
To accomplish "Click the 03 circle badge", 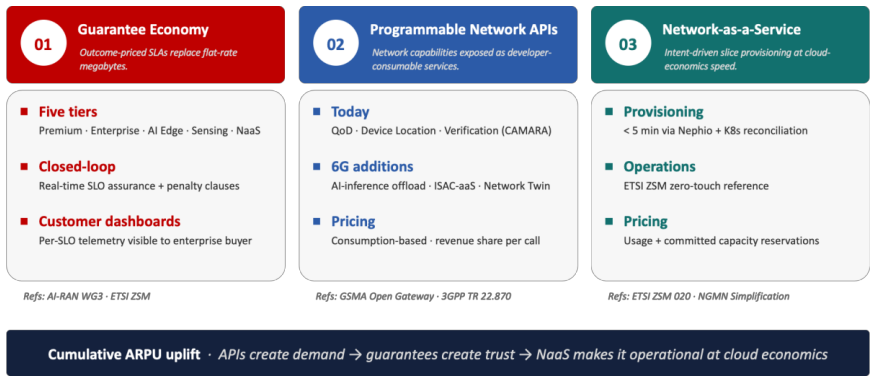I will click(629, 44).
